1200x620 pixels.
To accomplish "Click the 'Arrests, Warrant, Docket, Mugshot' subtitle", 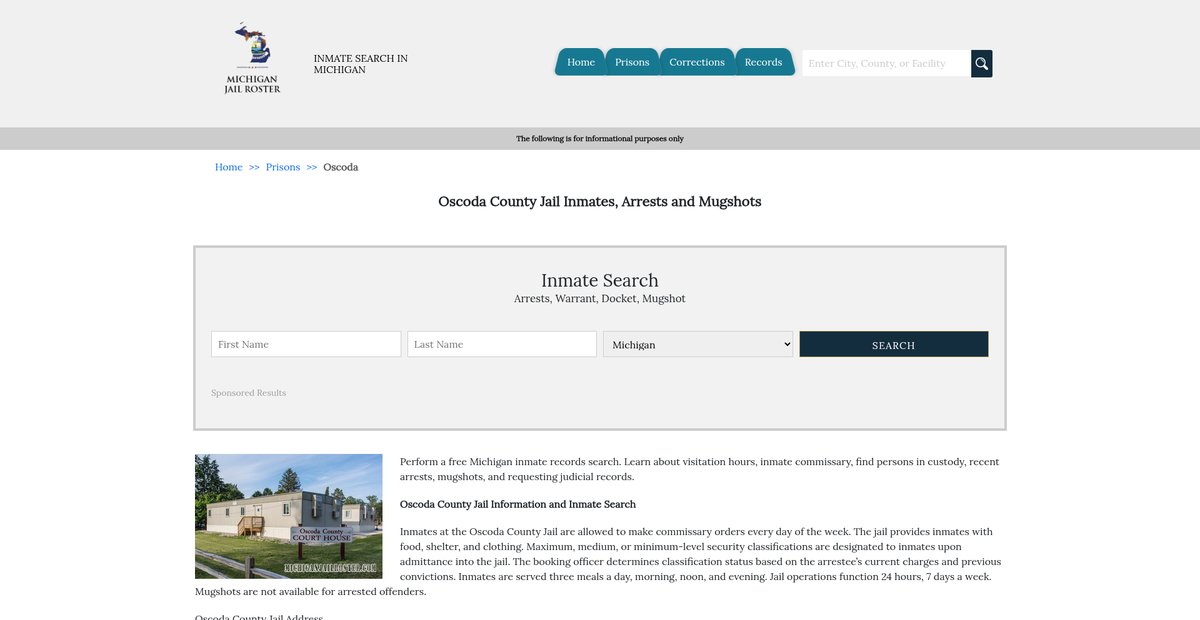I will [600, 299].
